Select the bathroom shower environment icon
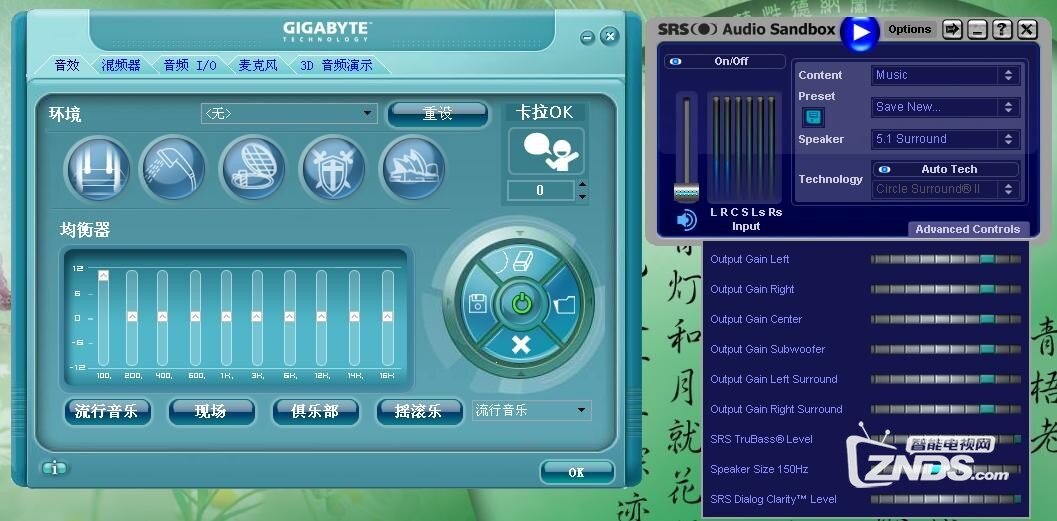 (x=172, y=168)
